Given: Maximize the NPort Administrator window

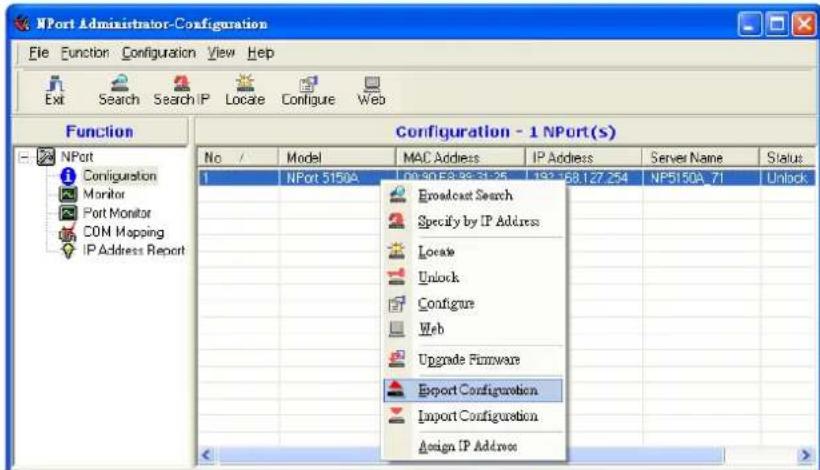Looking at the screenshot, I should (777, 24).
